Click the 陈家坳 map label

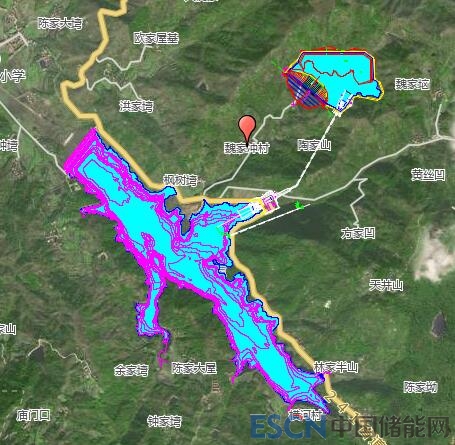tap(421, 387)
